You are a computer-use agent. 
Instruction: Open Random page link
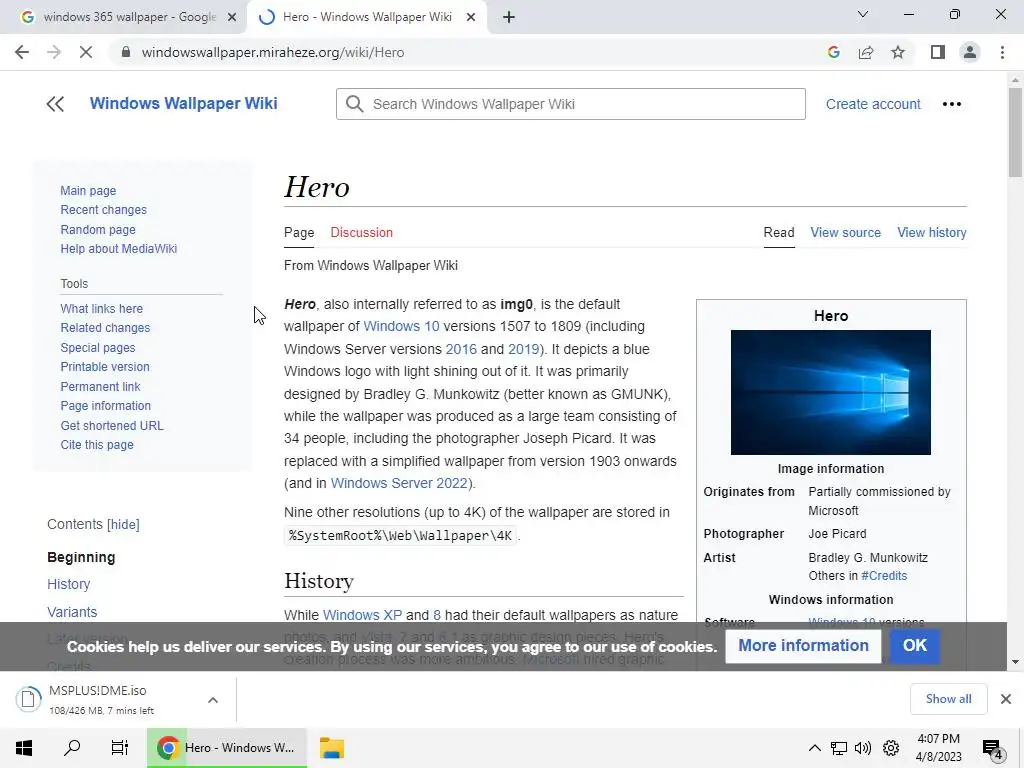(98, 229)
